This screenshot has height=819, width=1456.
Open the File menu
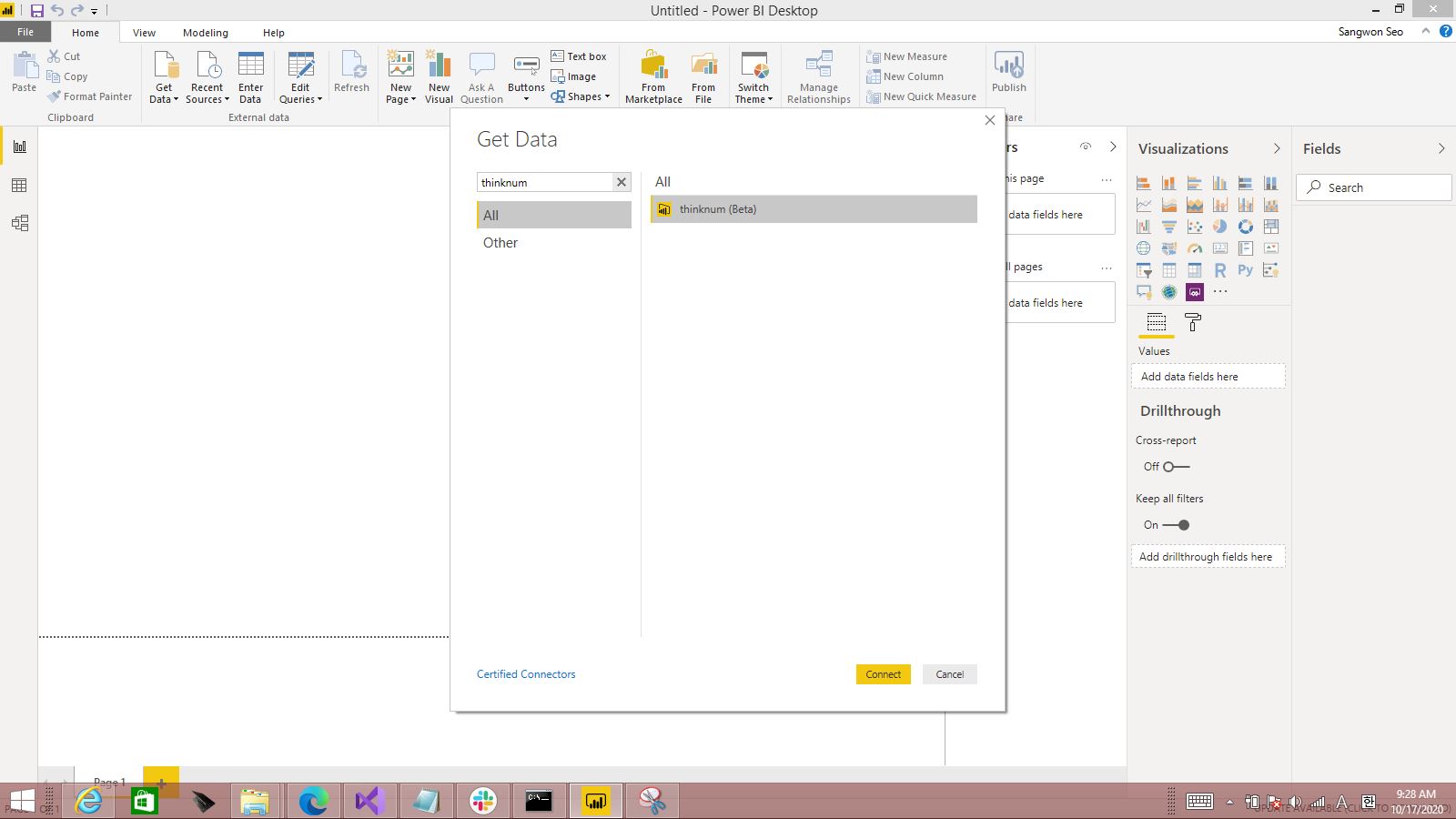tap(25, 32)
